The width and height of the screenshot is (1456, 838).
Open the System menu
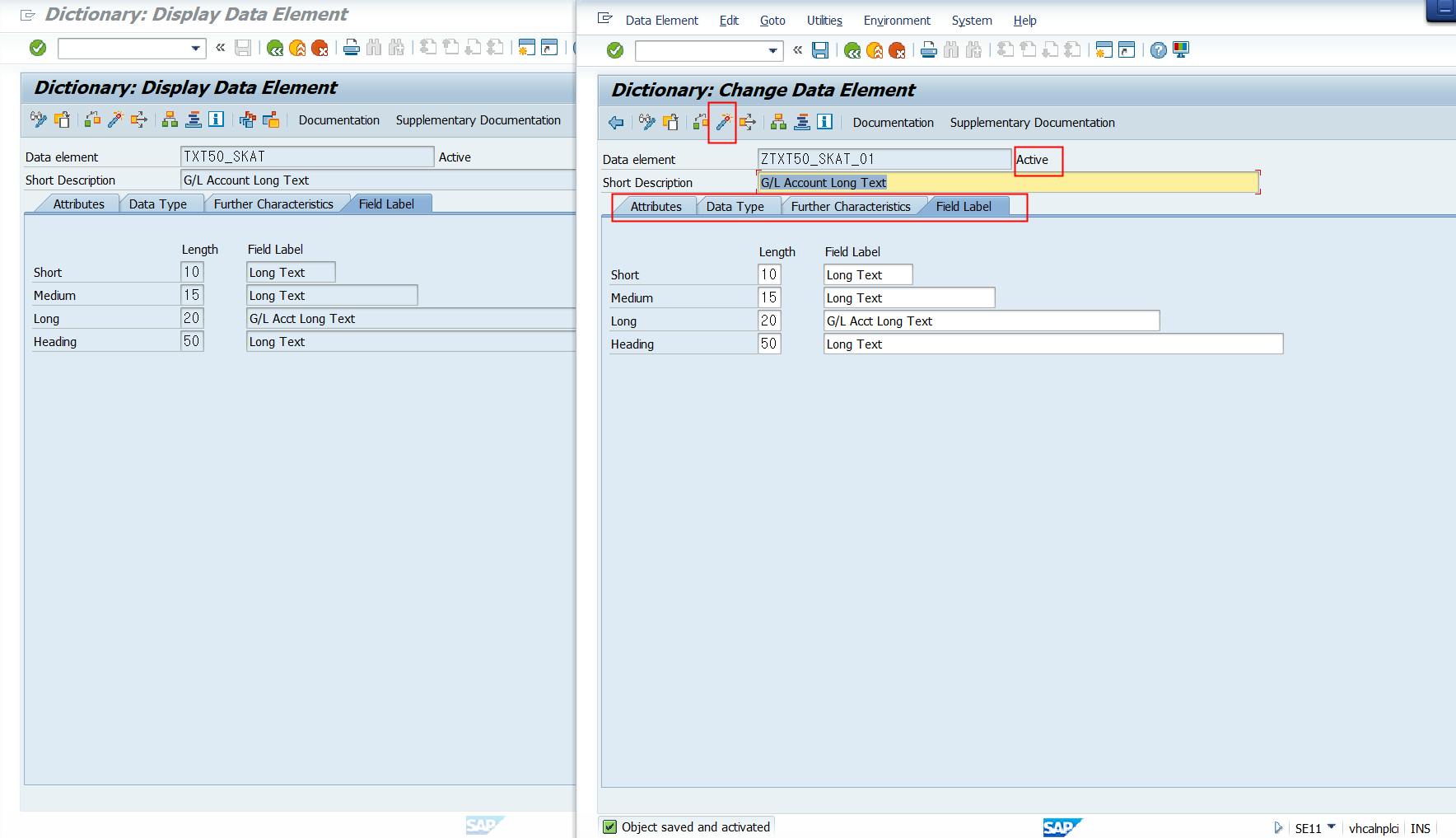coord(972,21)
